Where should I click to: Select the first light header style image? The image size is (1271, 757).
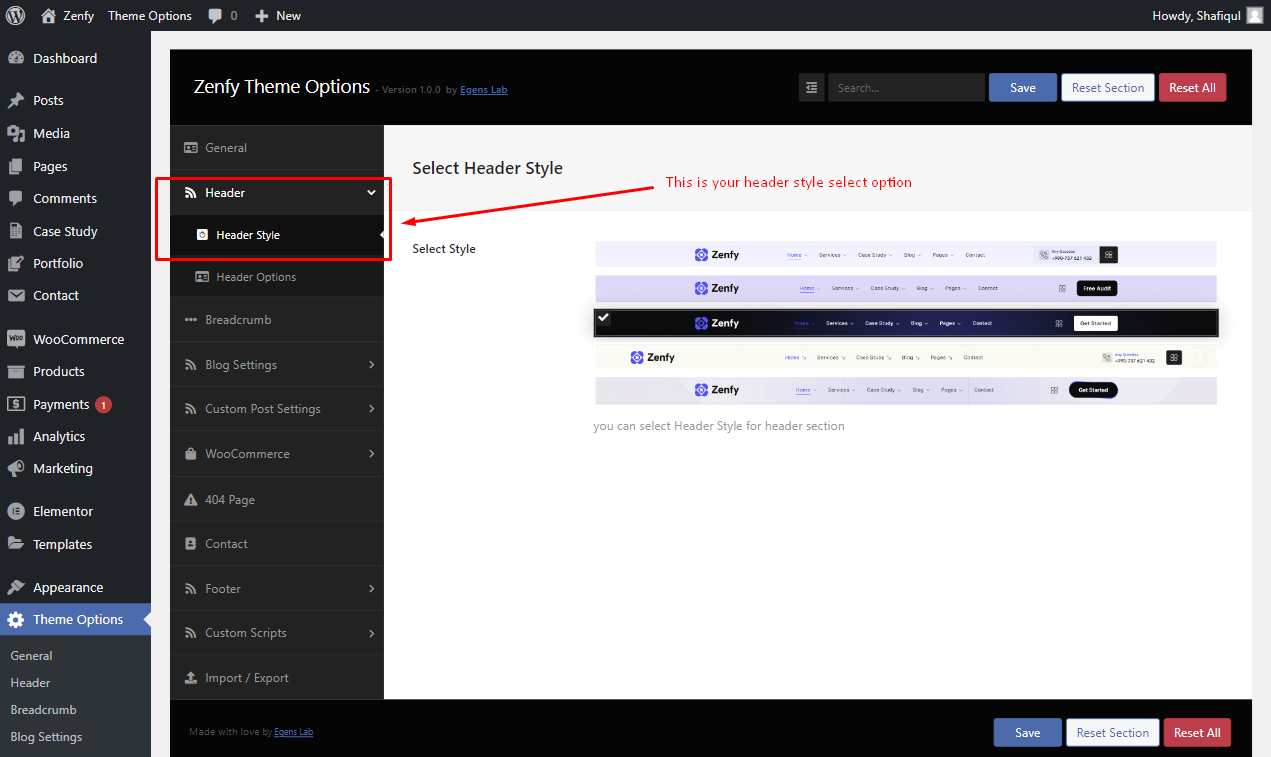pyautogui.click(x=906, y=254)
